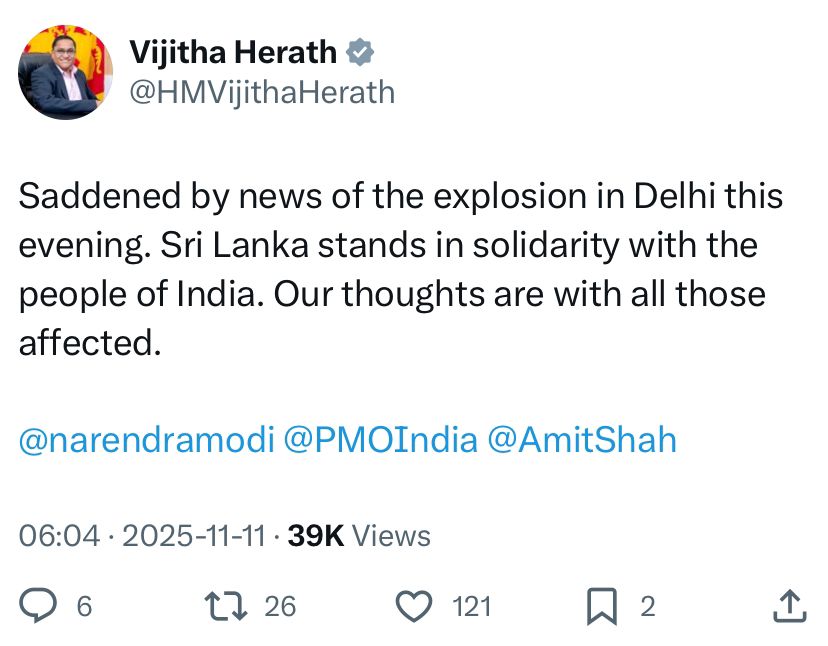Click the tweet text about the Delhi explosion

coord(400,270)
